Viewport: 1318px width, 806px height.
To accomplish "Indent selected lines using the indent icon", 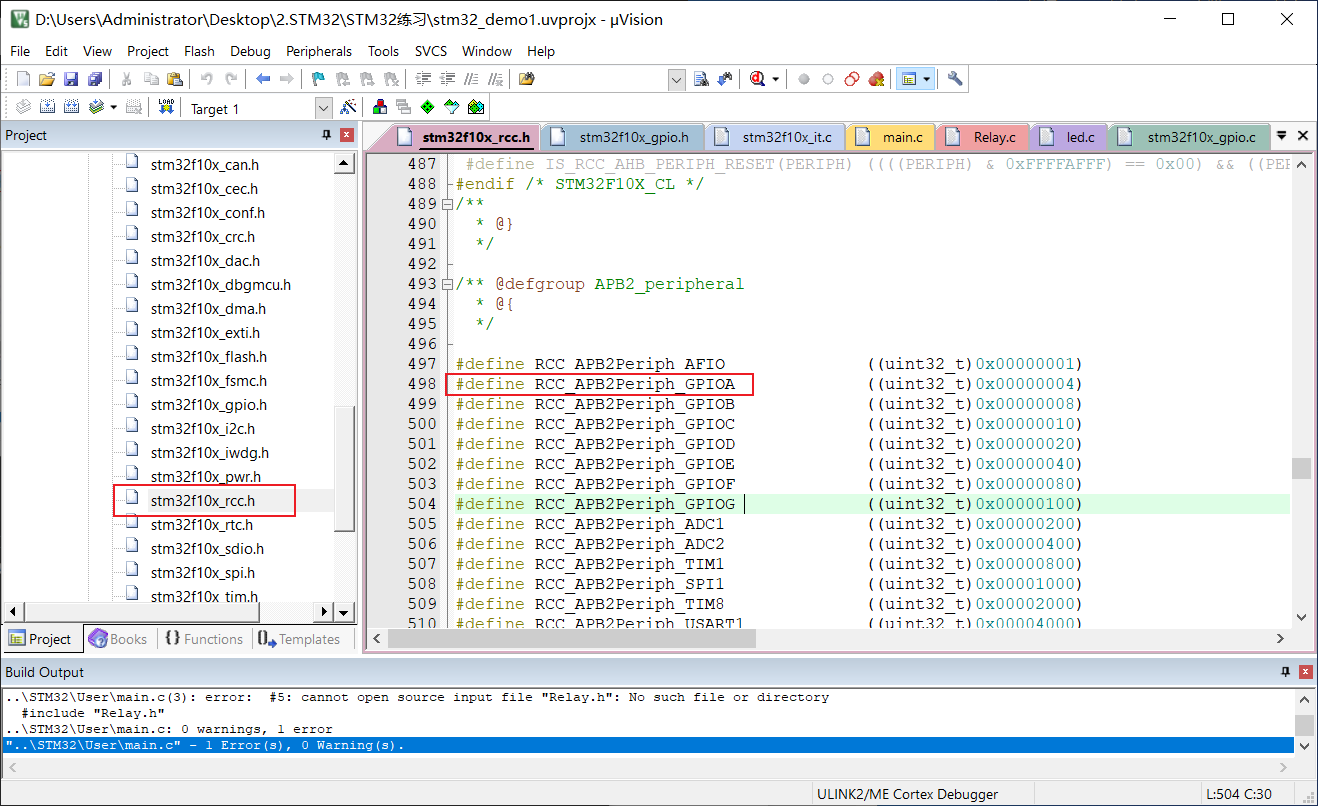I will click(x=423, y=79).
